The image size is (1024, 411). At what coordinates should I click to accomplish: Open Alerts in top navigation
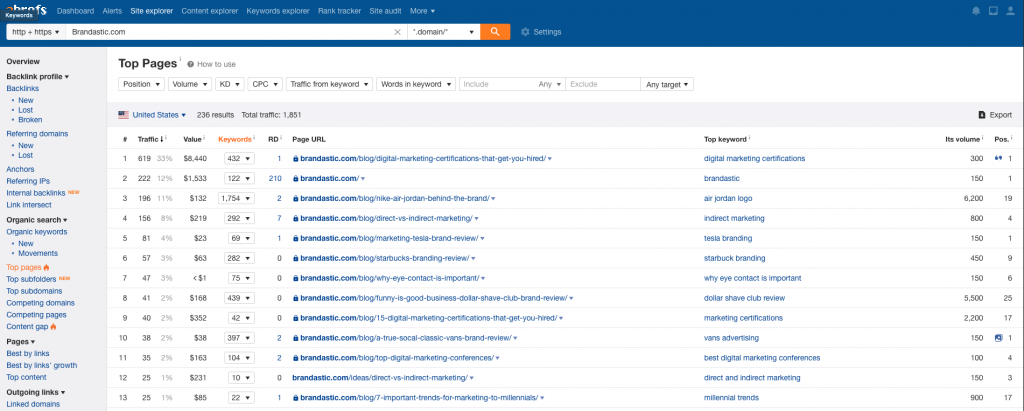pyautogui.click(x=112, y=10)
